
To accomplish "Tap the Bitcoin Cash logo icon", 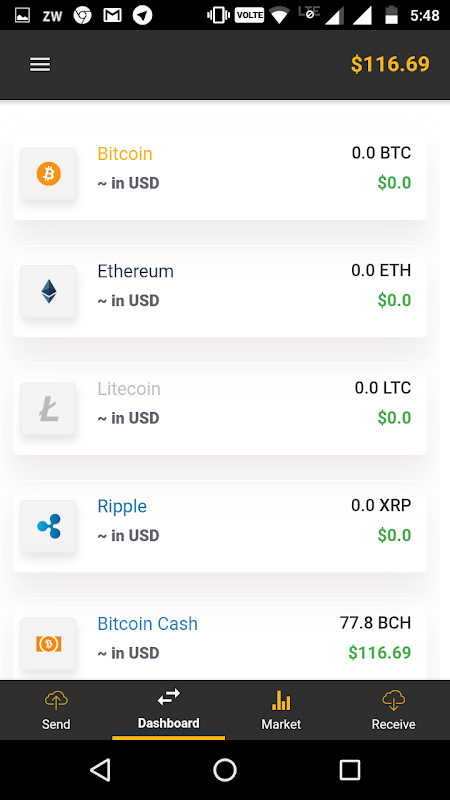I will [48, 644].
